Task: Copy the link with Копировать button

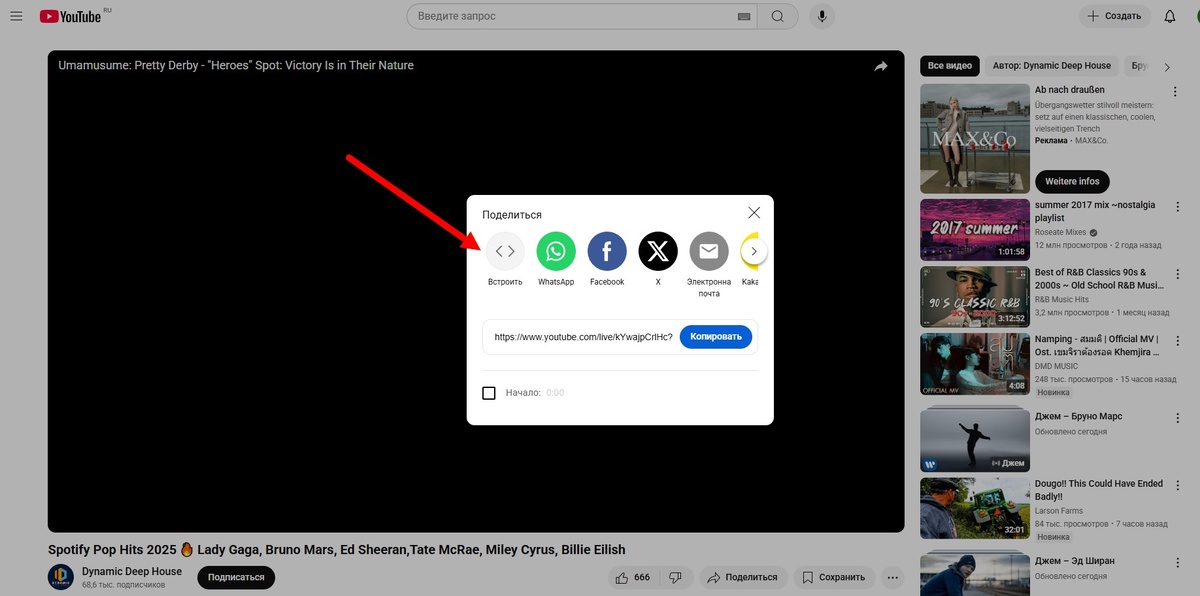Action: click(x=716, y=337)
